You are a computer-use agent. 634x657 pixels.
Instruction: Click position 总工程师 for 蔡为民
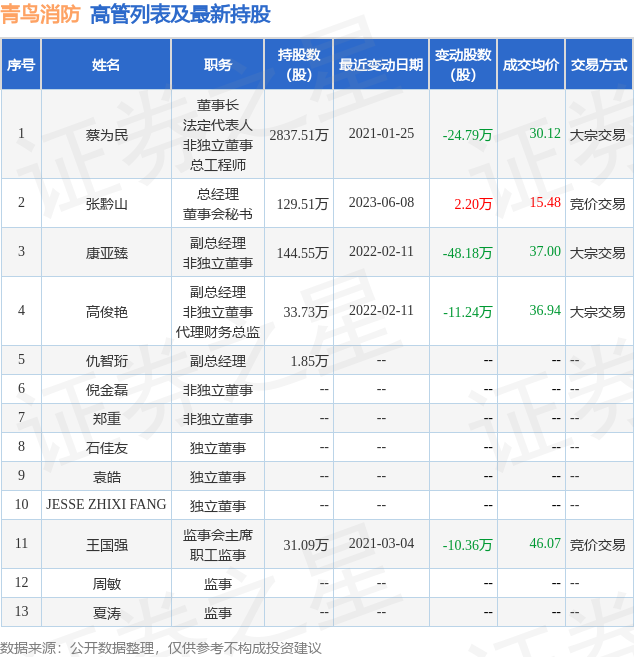(217, 165)
